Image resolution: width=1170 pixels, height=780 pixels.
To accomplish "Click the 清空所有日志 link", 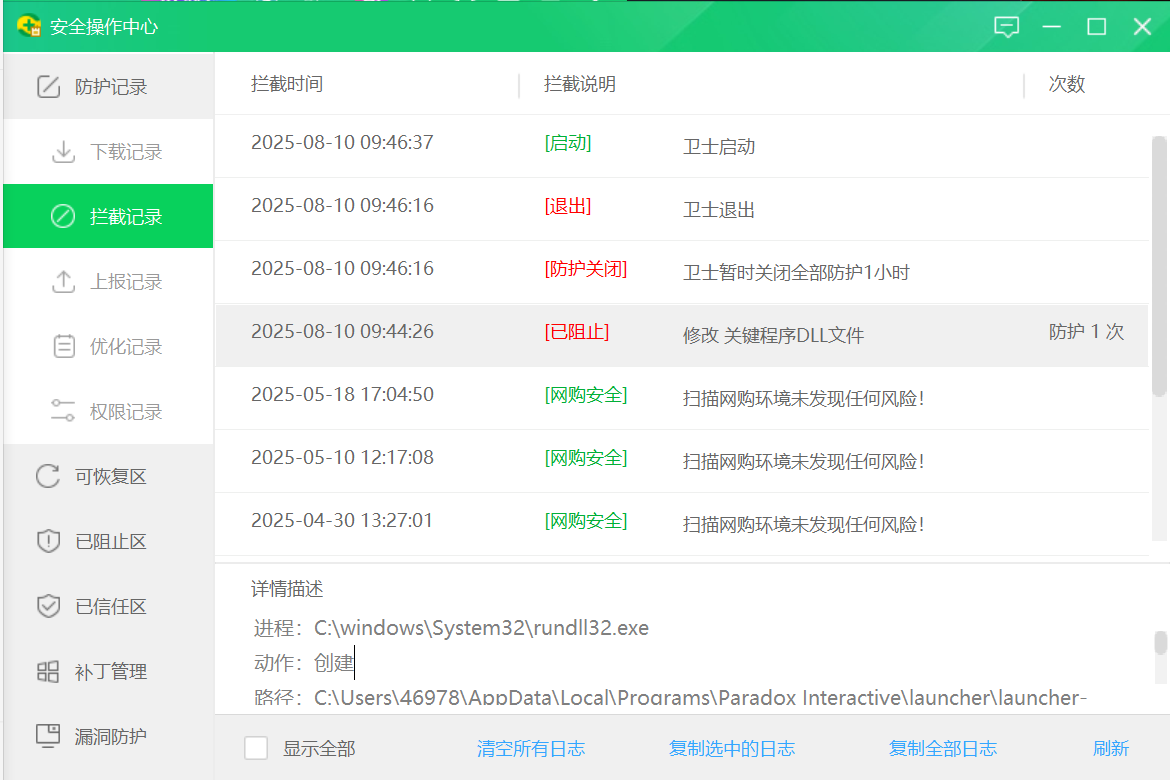I will (531, 748).
